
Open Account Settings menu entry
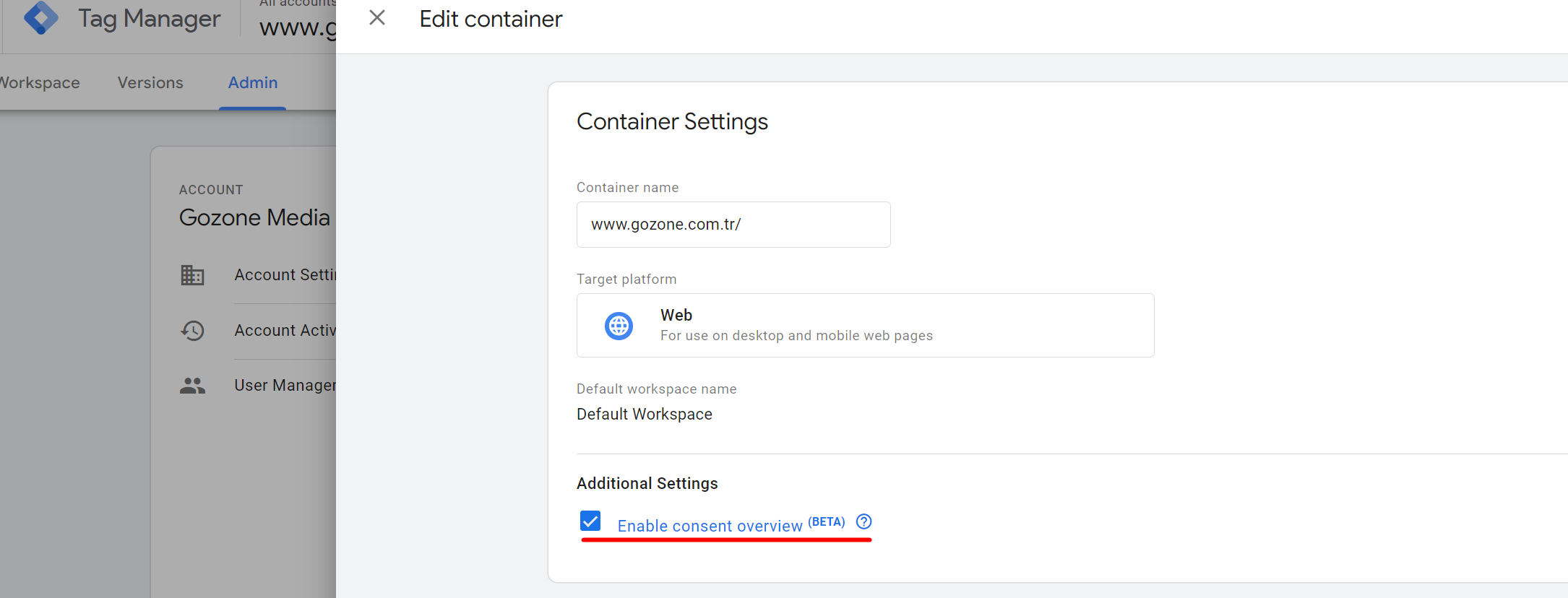pyautogui.click(x=285, y=275)
